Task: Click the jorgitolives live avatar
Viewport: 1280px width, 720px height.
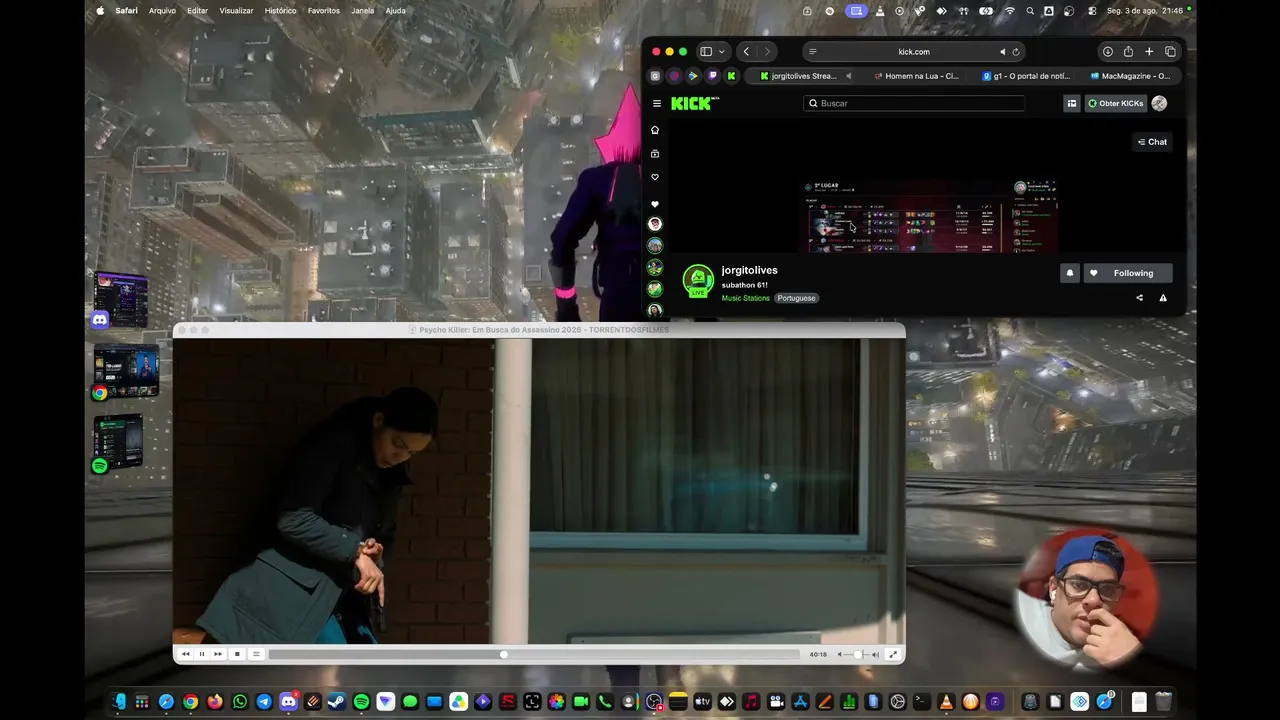Action: click(698, 281)
